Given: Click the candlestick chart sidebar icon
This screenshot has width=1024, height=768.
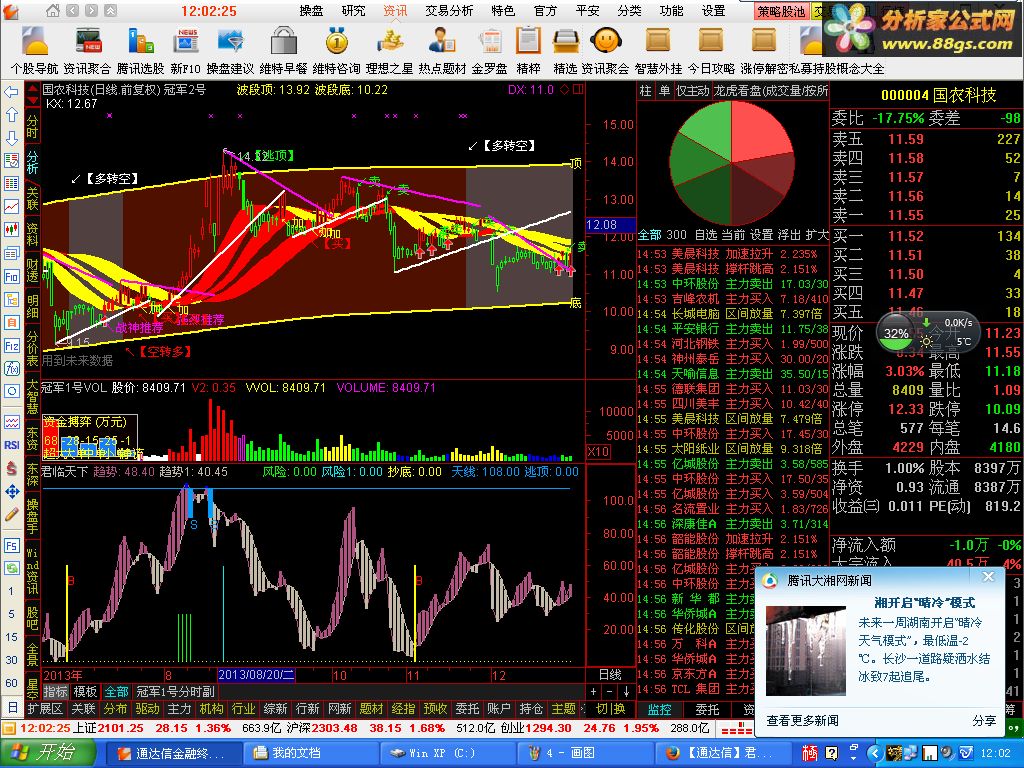Looking at the screenshot, I should pos(12,229).
